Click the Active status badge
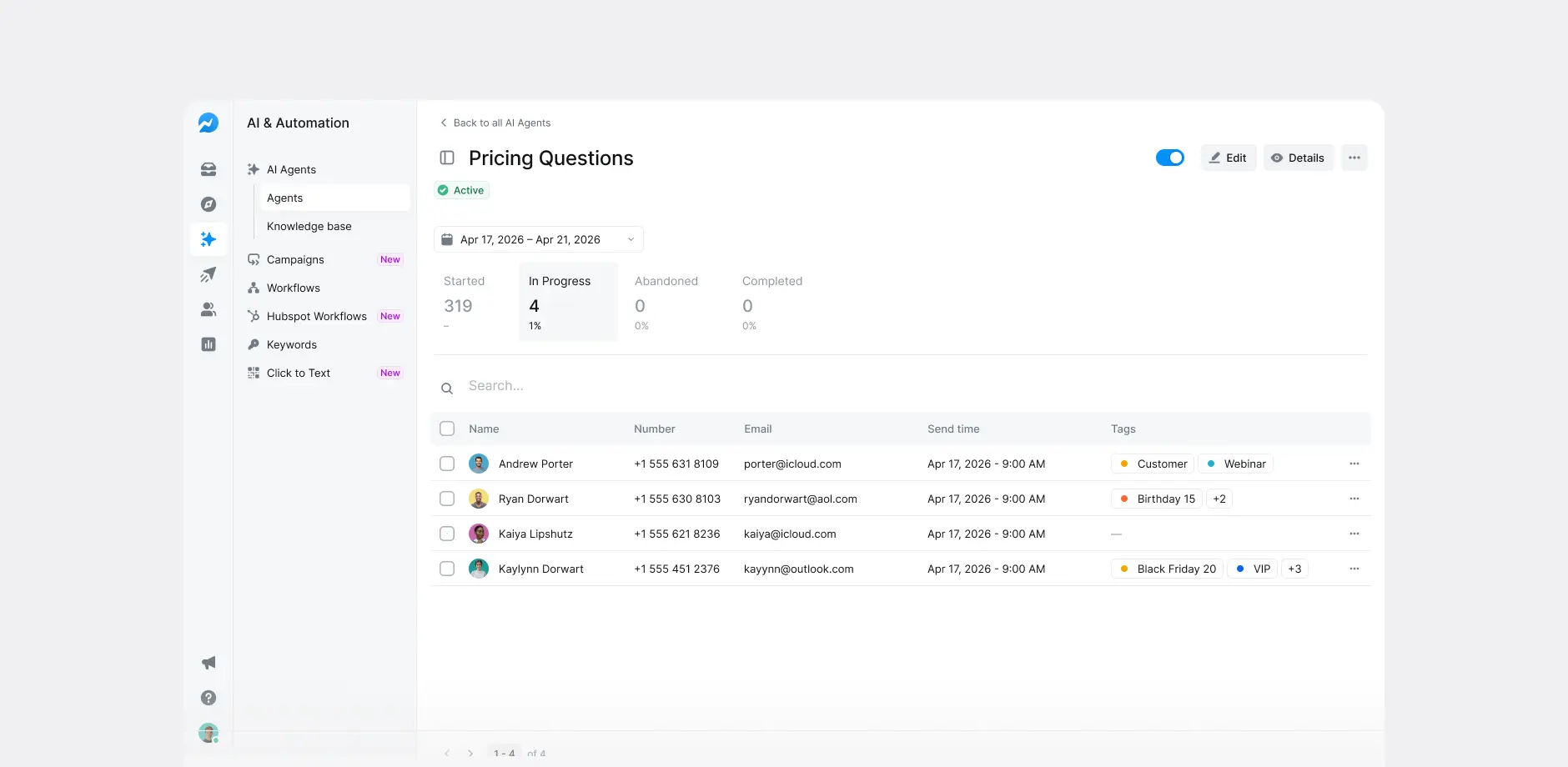The width and height of the screenshot is (1568, 767). [x=461, y=190]
